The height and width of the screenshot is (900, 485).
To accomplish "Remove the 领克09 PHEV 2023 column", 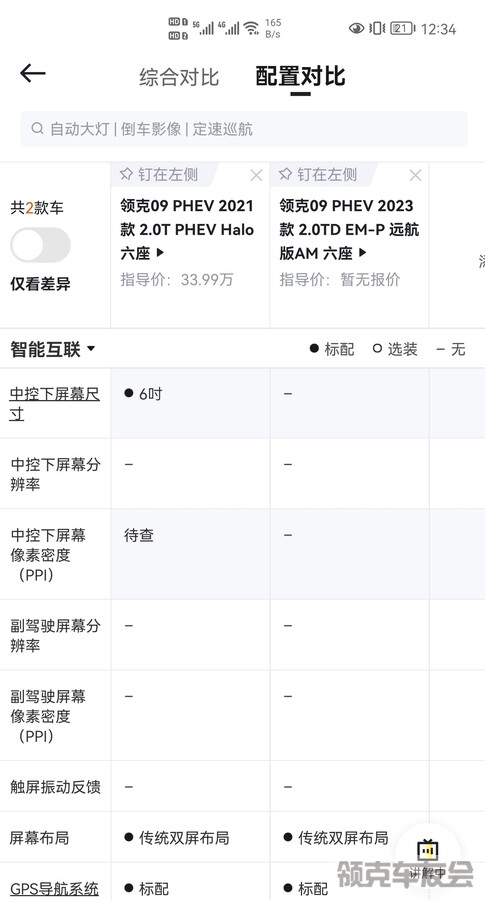I will 415,175.
